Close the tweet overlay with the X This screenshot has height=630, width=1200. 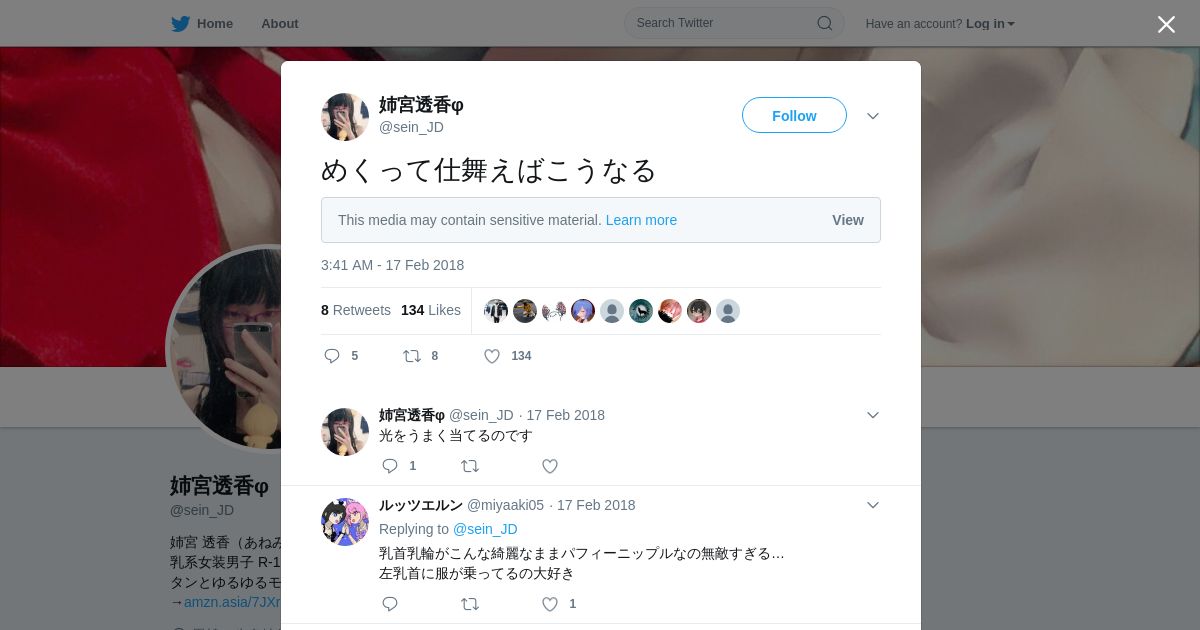tap(1166, 24)
